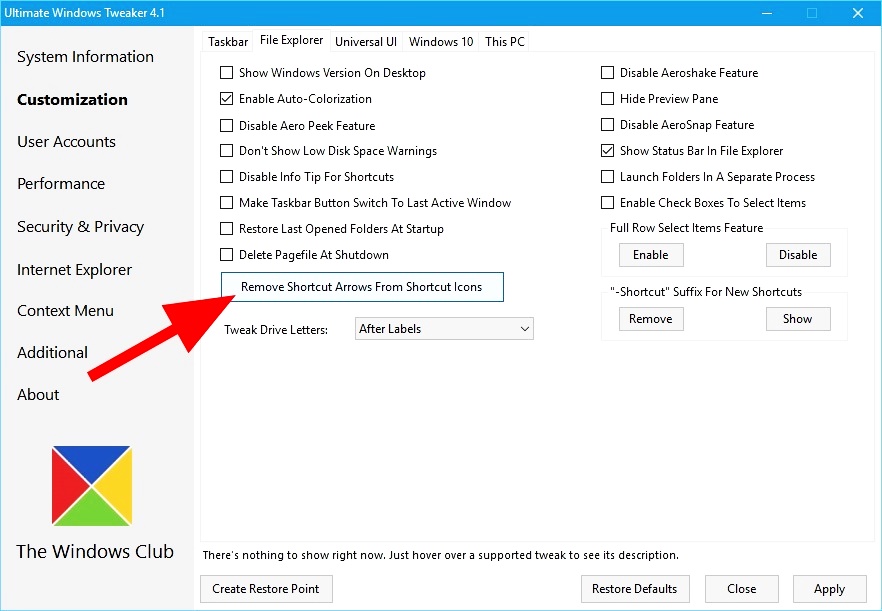Uncheck Show Status Bar In File Explorer

[608, 151]
